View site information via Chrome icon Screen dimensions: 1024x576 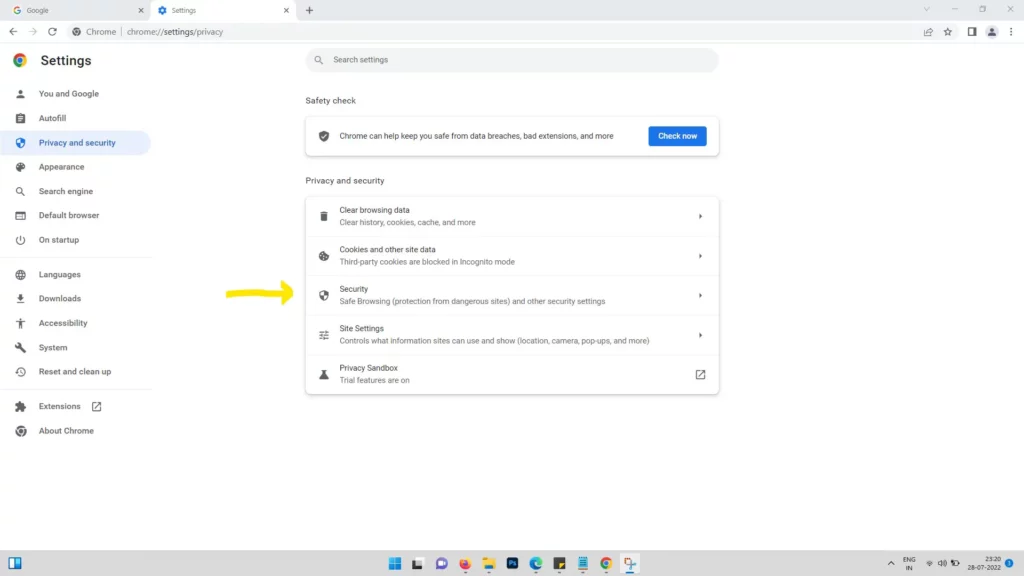point(76,31)
